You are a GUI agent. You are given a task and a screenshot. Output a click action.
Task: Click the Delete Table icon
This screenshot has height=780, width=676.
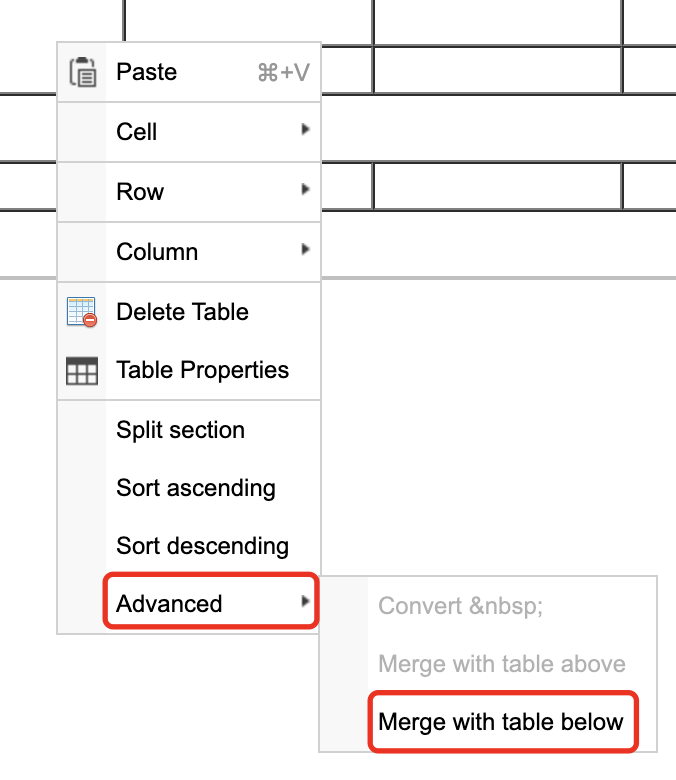pyautogui.click(x=82, y=312)
